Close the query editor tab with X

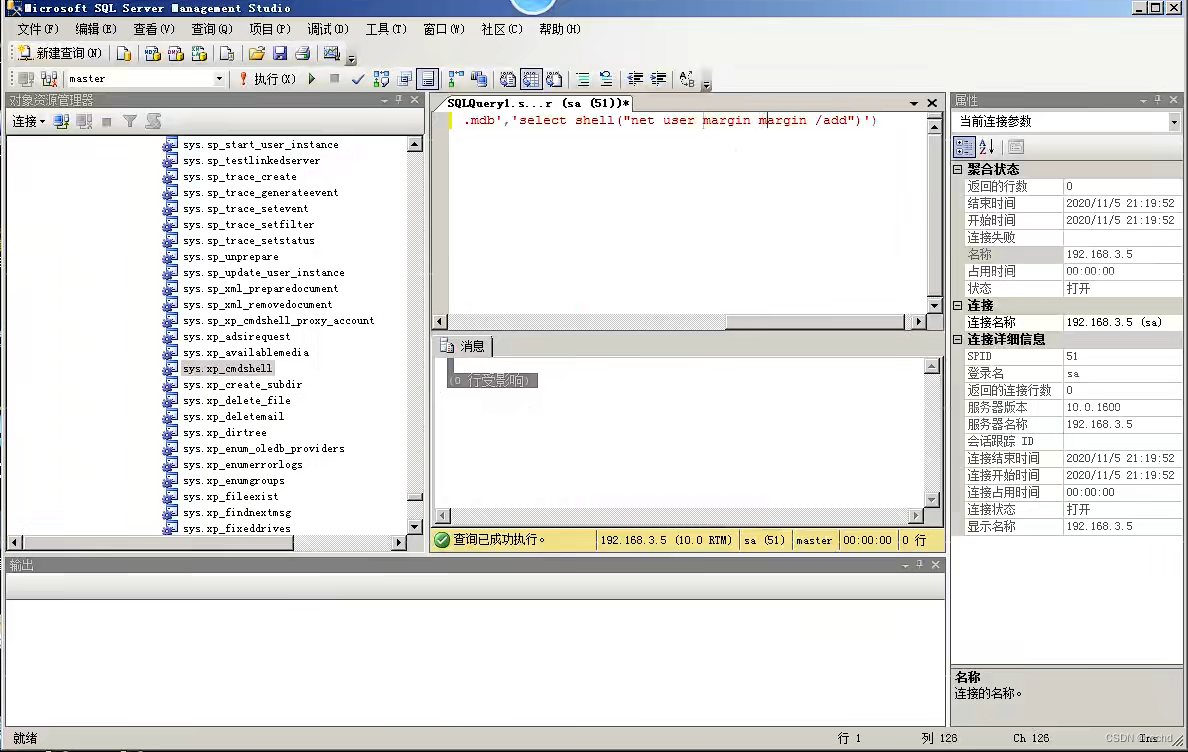click(x=932, y=103)
